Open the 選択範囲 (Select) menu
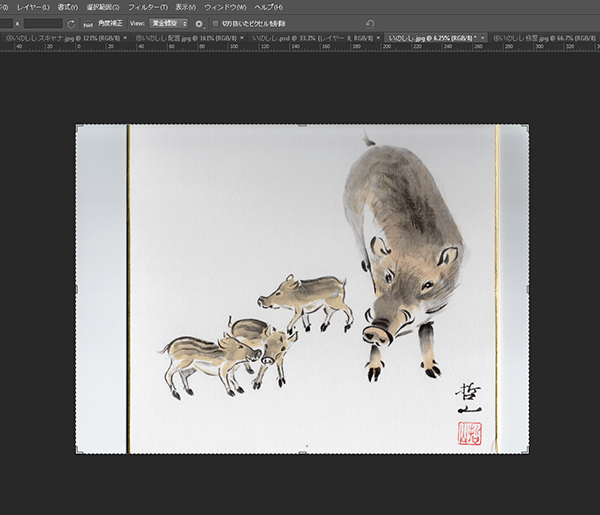This screenshot has height=515, width=600. [x=103, y=7]
